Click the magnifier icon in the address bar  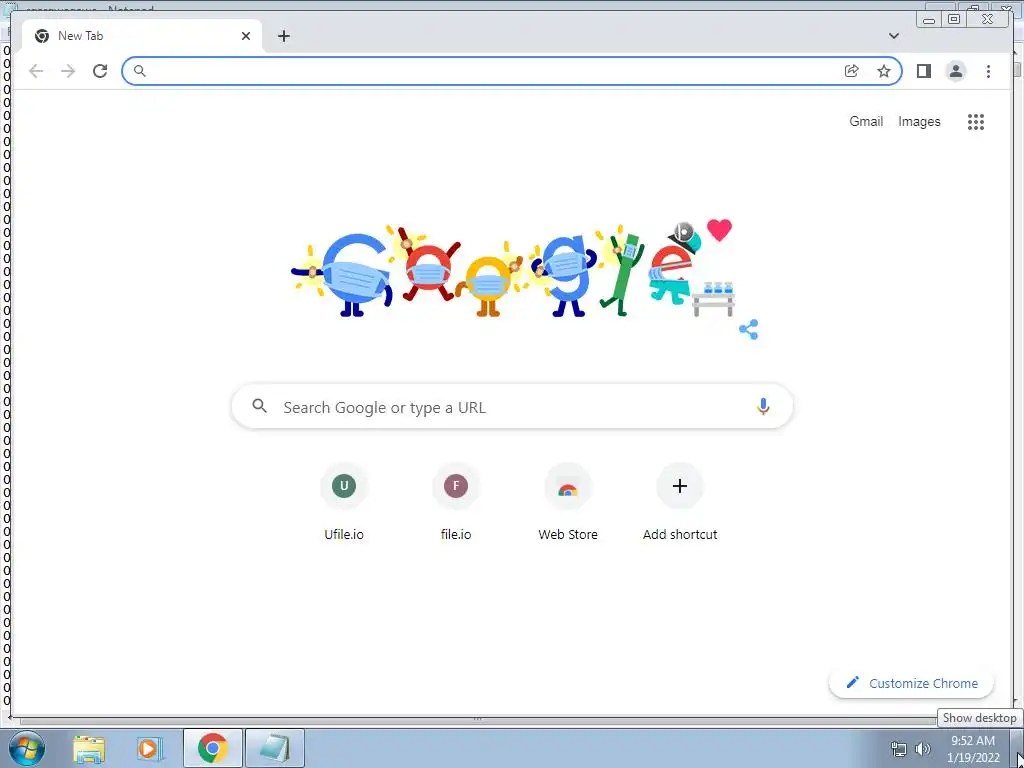(139, 71)
